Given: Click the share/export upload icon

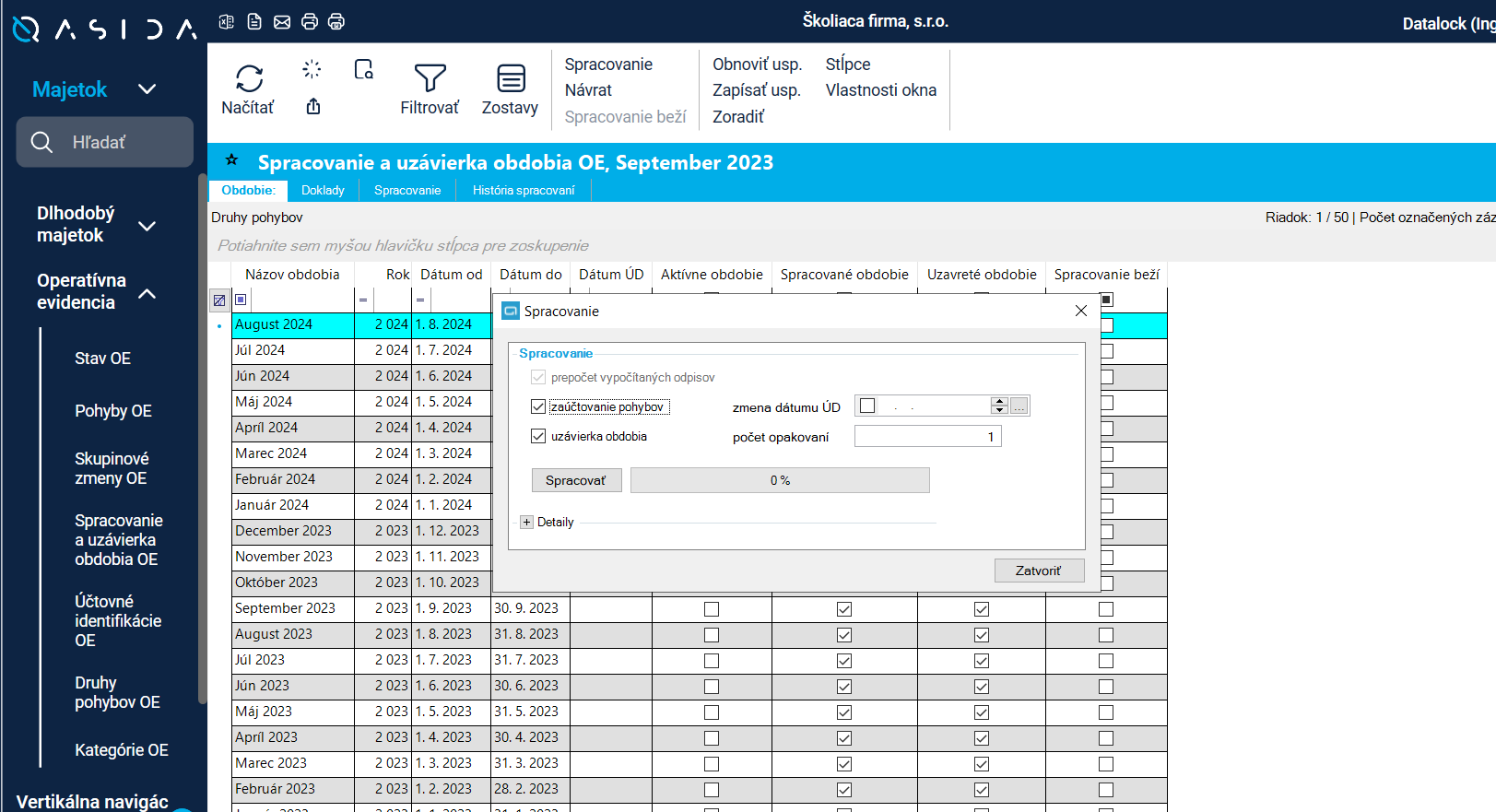Looking at the screenshot, I should point(313,107).
